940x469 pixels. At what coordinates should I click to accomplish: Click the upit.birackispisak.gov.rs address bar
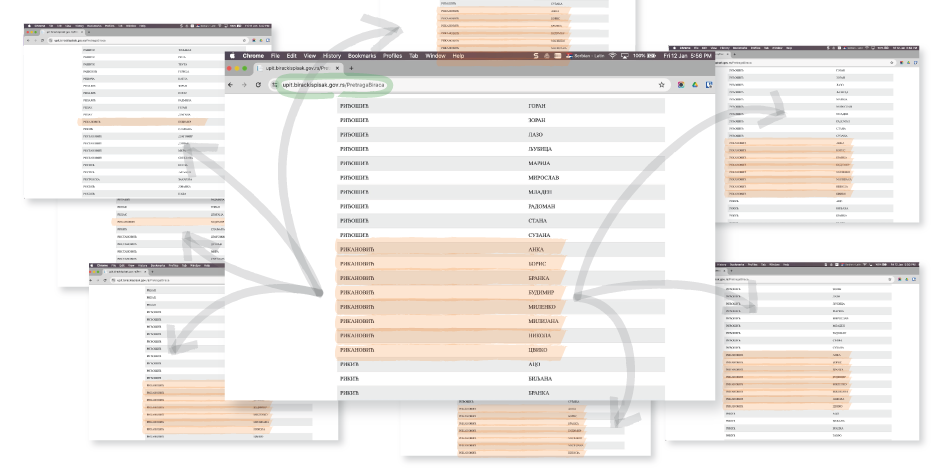[x=469, y=85]
